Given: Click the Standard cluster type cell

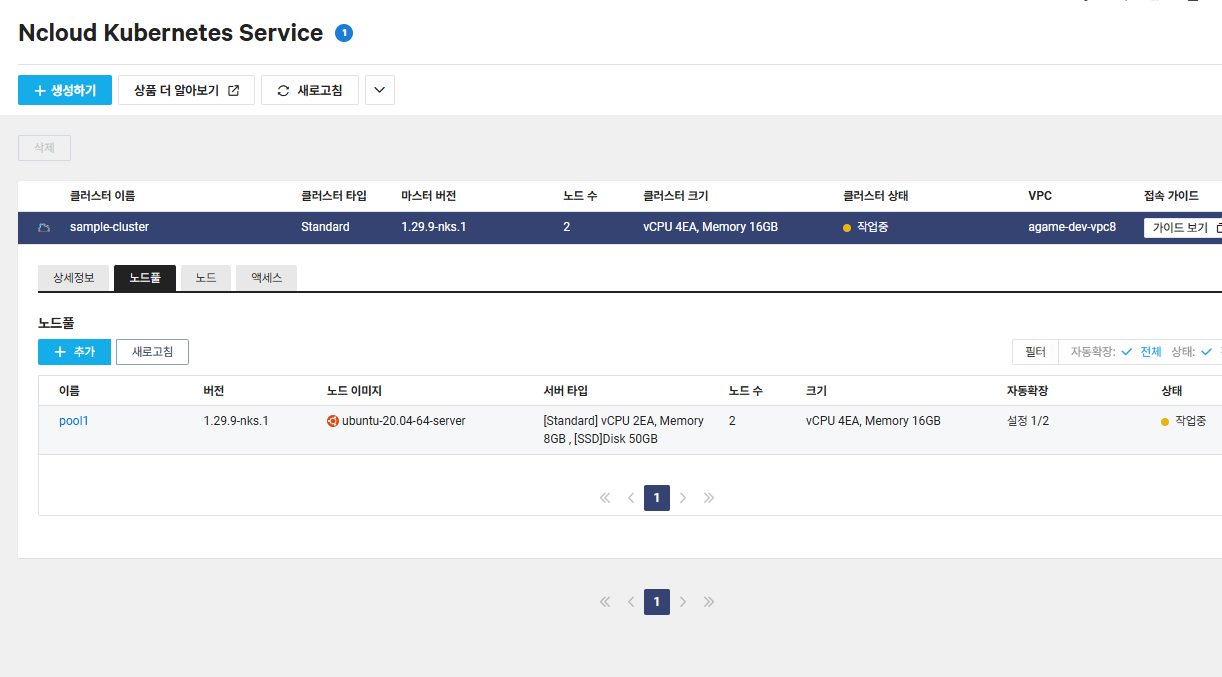Looking at the screenshot, I should [x=325, y=227].
